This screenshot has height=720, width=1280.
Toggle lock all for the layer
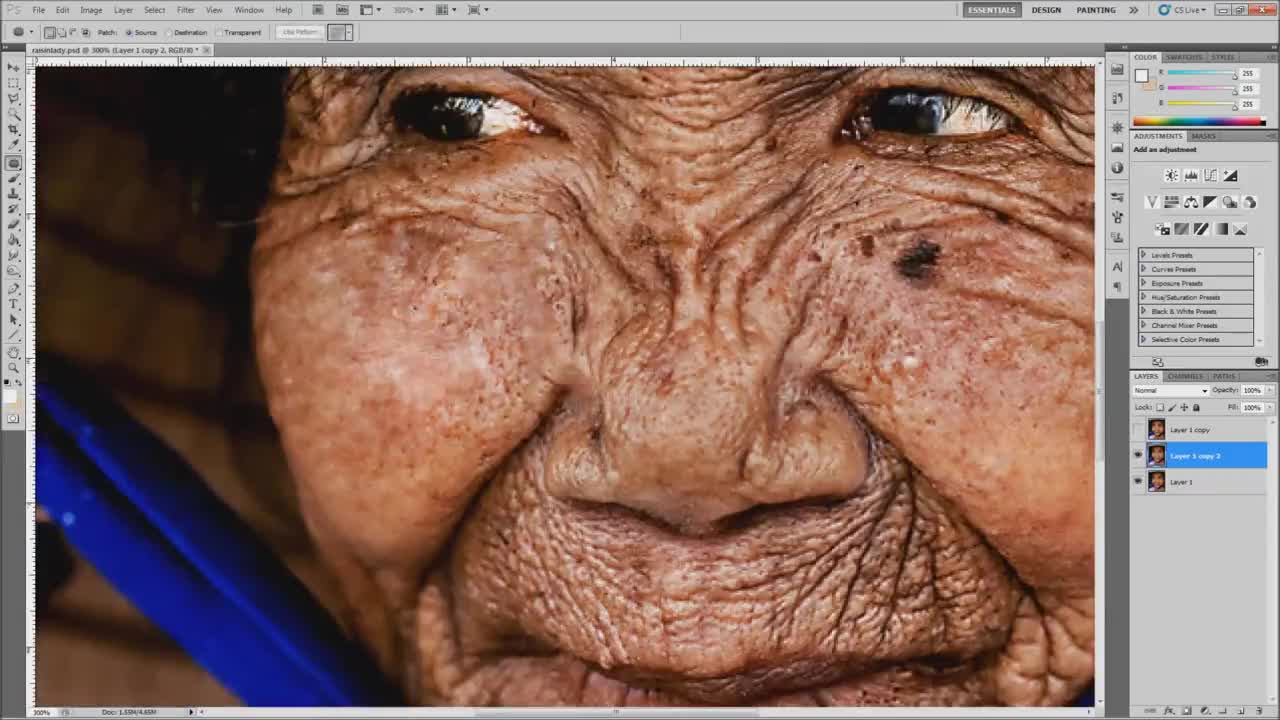pyautogui.click(x=1196, y=407)
